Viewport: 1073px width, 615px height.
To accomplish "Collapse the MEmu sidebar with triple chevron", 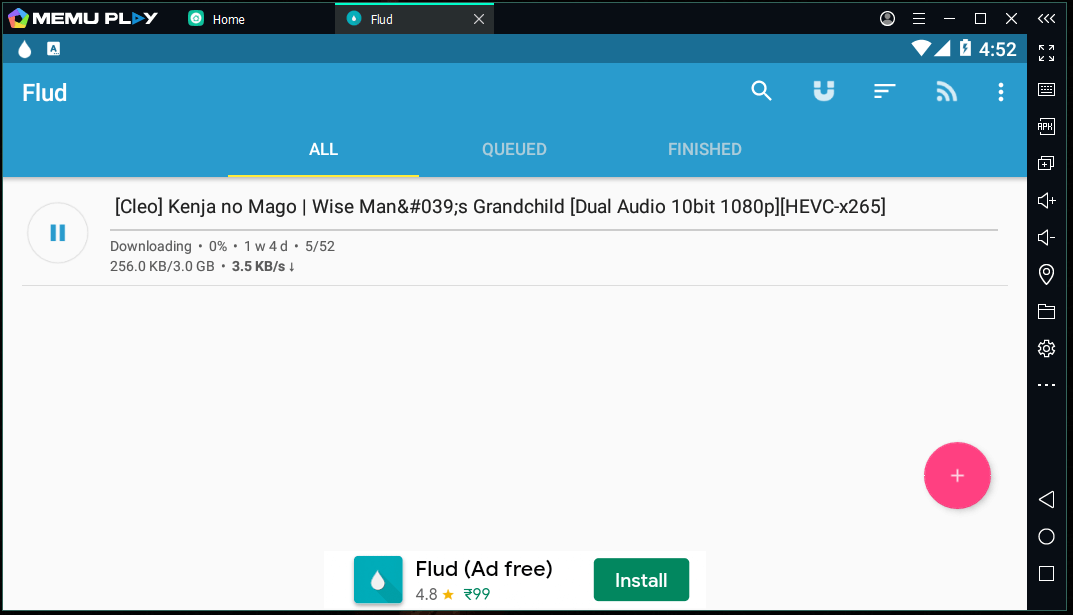I will coord(1046,18).
